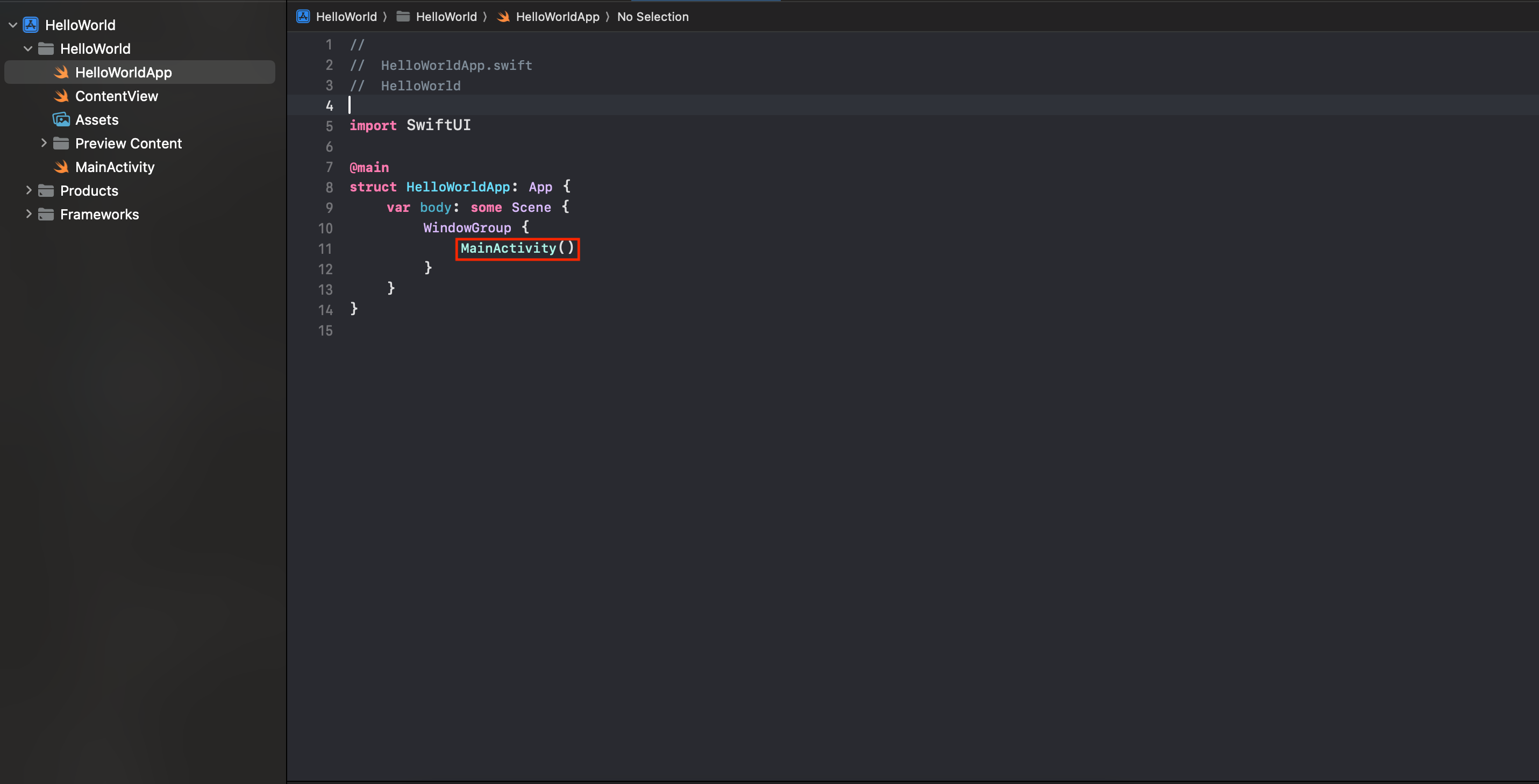Screen dimensions: 1539x784
Task: Click the Swift icon next to HelloWorldApp in sidebar
Action: point(61,72)
